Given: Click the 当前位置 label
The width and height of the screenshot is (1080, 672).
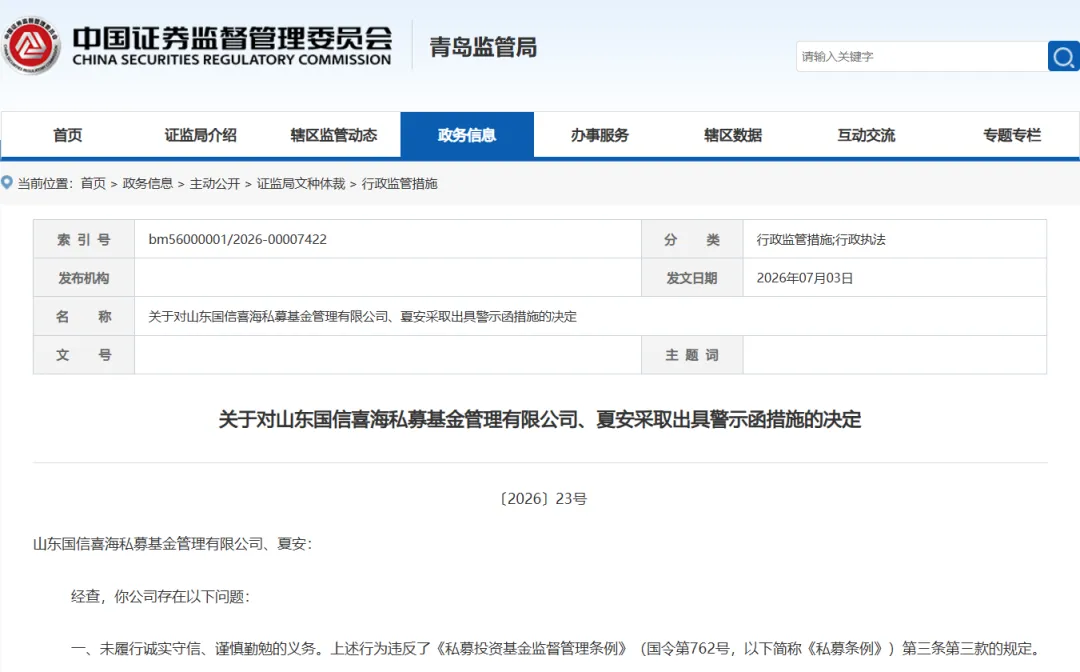Looking at the screenshot, I should click(x=45, y=183).
